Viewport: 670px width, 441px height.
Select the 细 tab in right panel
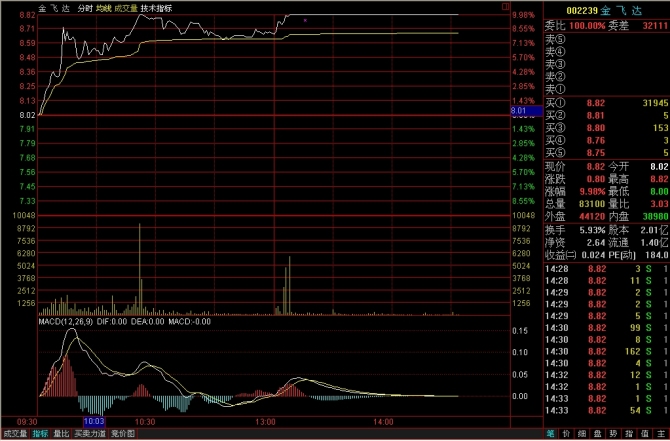583,434
